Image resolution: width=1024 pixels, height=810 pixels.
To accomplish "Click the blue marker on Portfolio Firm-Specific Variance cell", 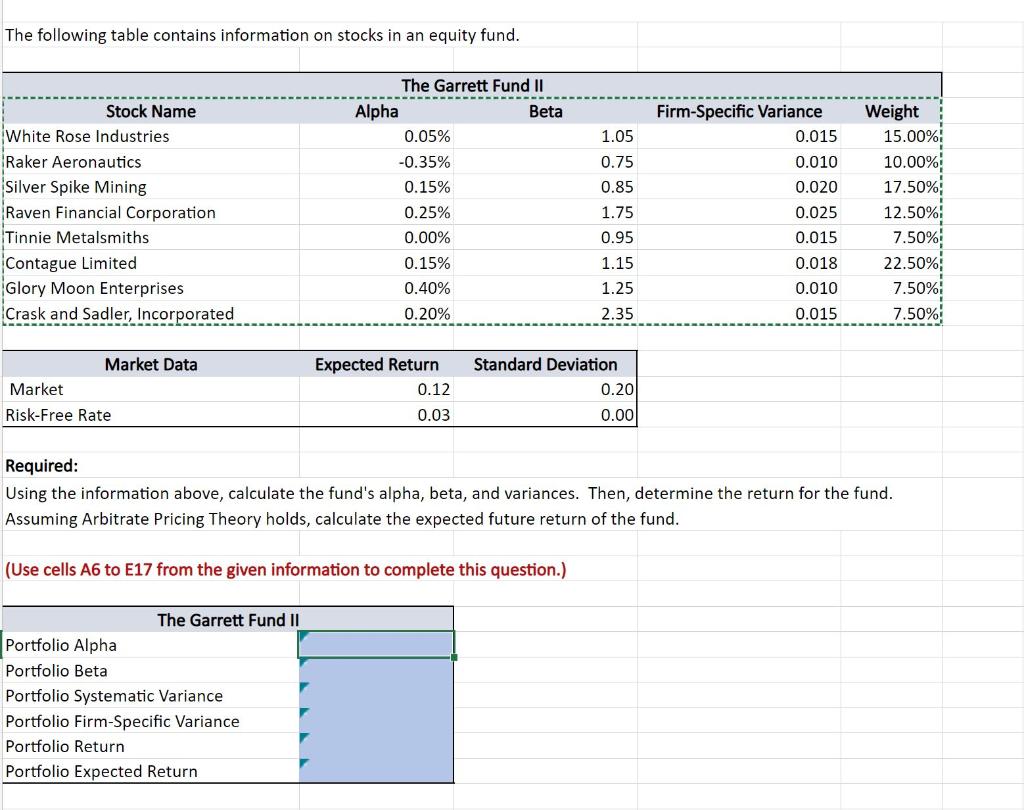I will tap(303, 714).
